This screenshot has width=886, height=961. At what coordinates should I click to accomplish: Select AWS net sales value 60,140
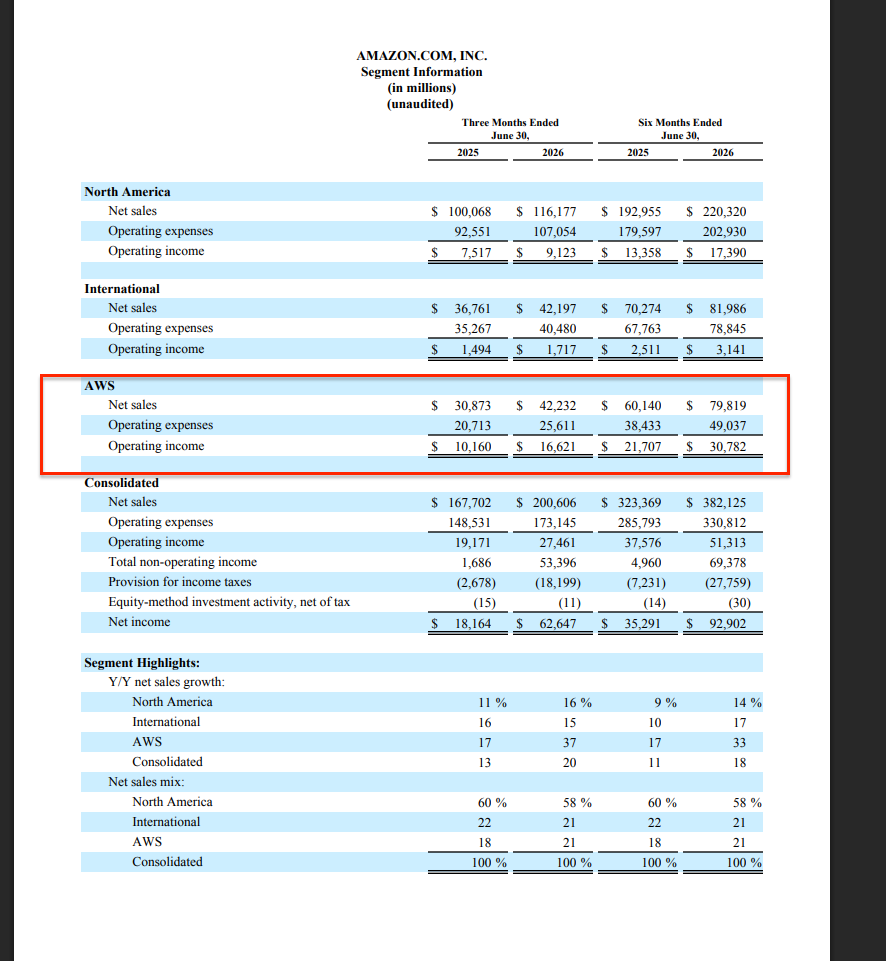(x=643, y=405)
